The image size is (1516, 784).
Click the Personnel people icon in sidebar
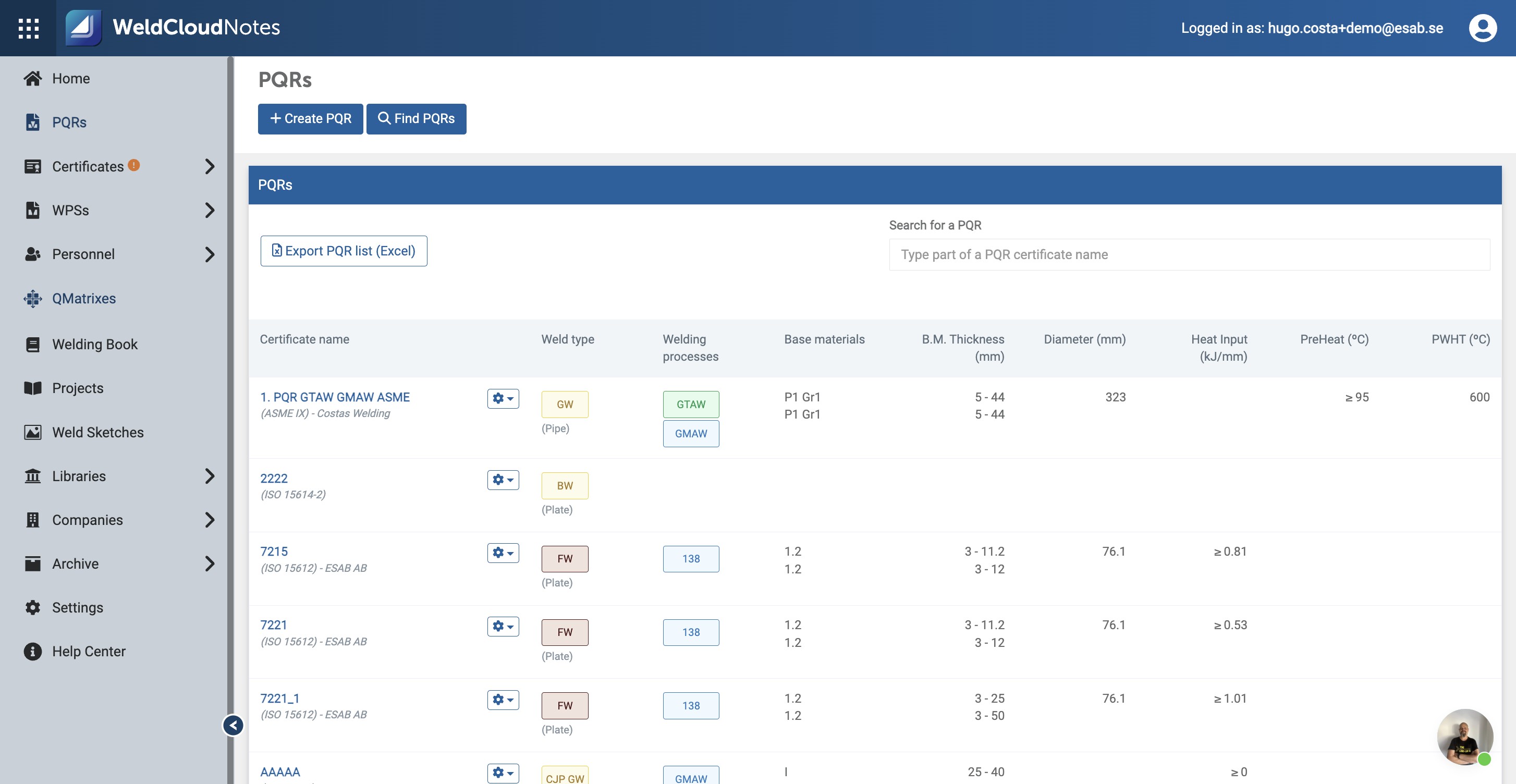33,254
